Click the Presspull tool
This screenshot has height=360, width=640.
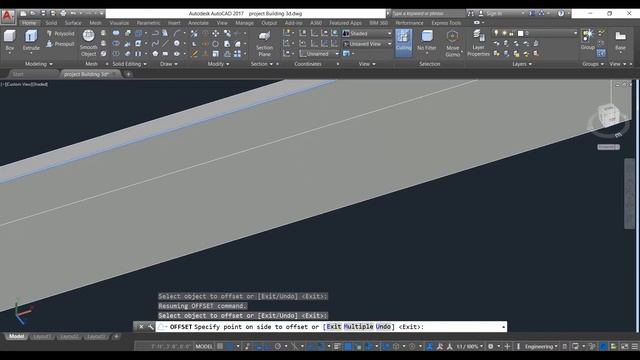(x=60, y=44)
